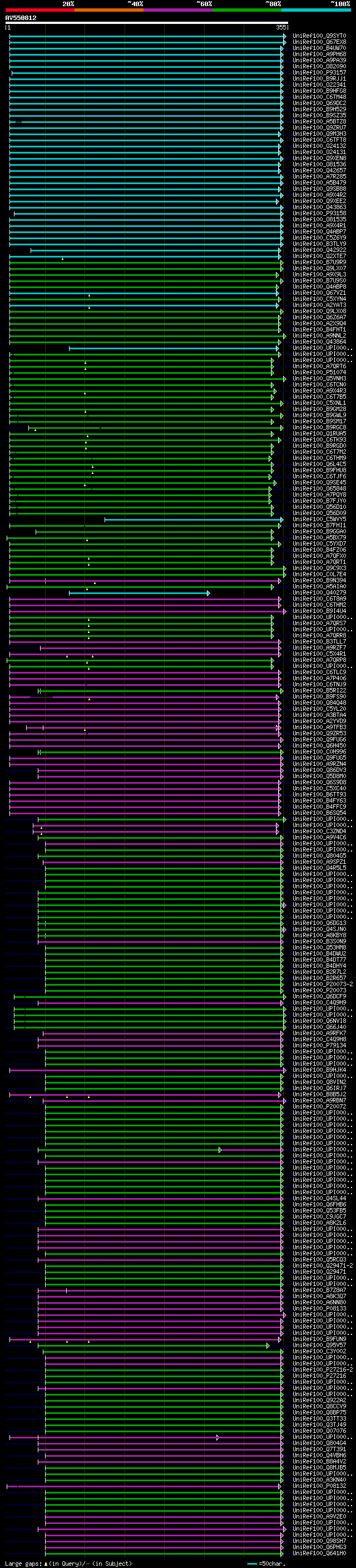Click the UniRef100_Q53HM8 entry

pos(319,948)
